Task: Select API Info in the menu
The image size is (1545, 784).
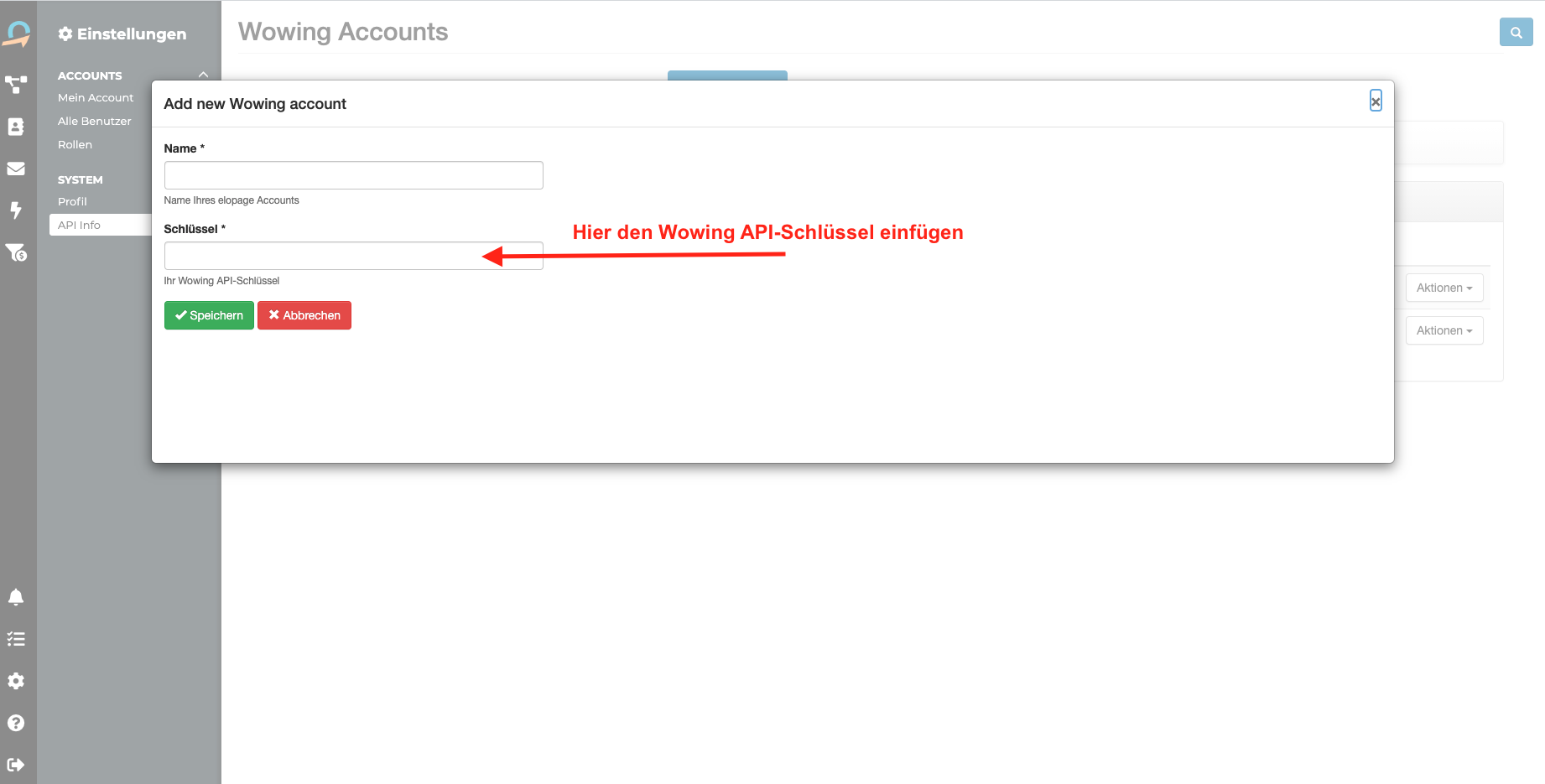Action: pyautogui.click(x=101, y=225)
